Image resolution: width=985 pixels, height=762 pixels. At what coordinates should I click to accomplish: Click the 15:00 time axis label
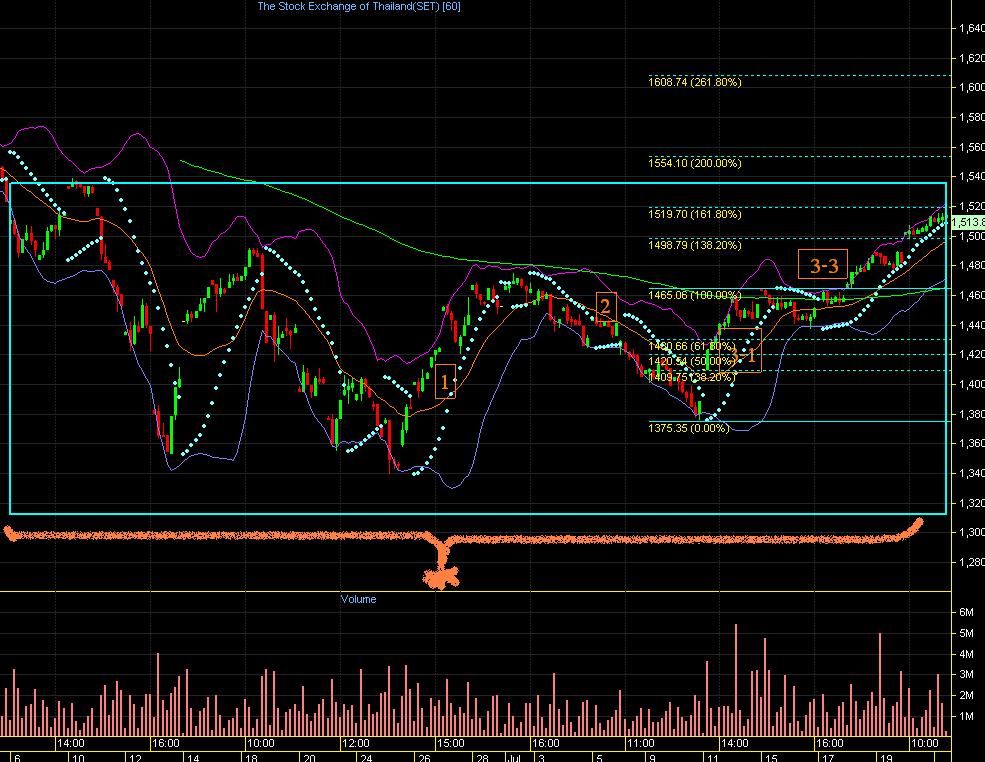pyautogui.click(x=450, y=744)
